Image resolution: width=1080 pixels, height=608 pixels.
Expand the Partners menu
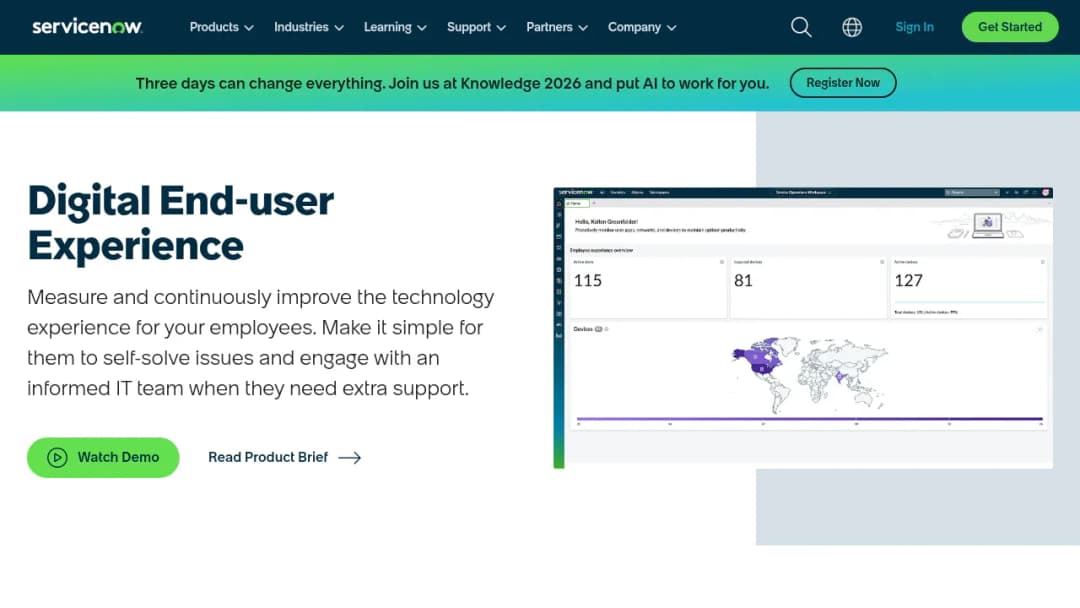click(557, 27)
